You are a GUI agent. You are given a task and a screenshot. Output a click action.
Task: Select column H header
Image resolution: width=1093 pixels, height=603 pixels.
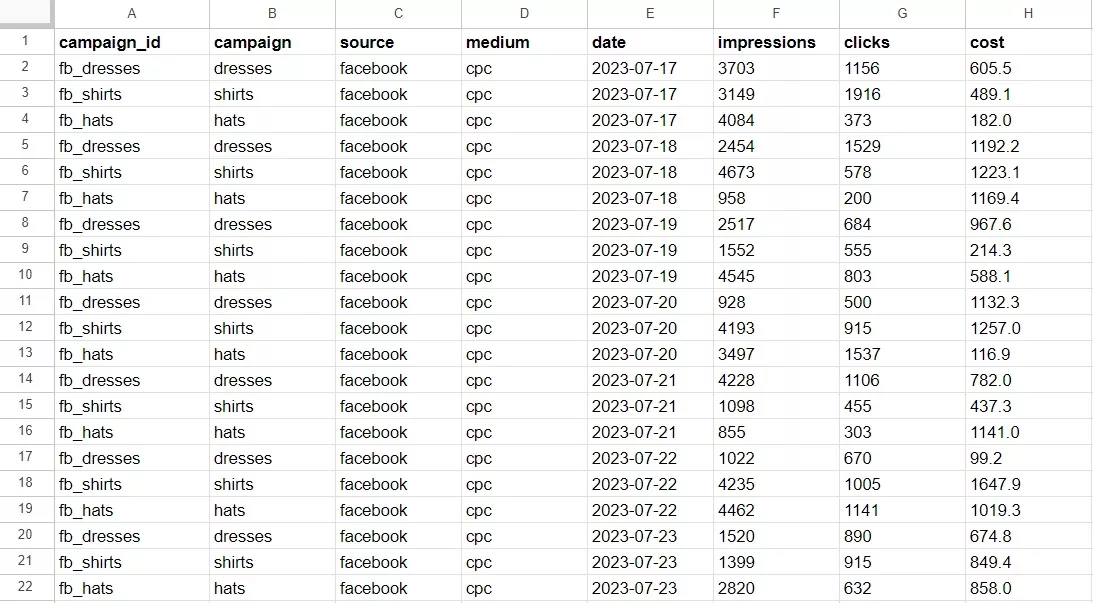click(1028, 13)
